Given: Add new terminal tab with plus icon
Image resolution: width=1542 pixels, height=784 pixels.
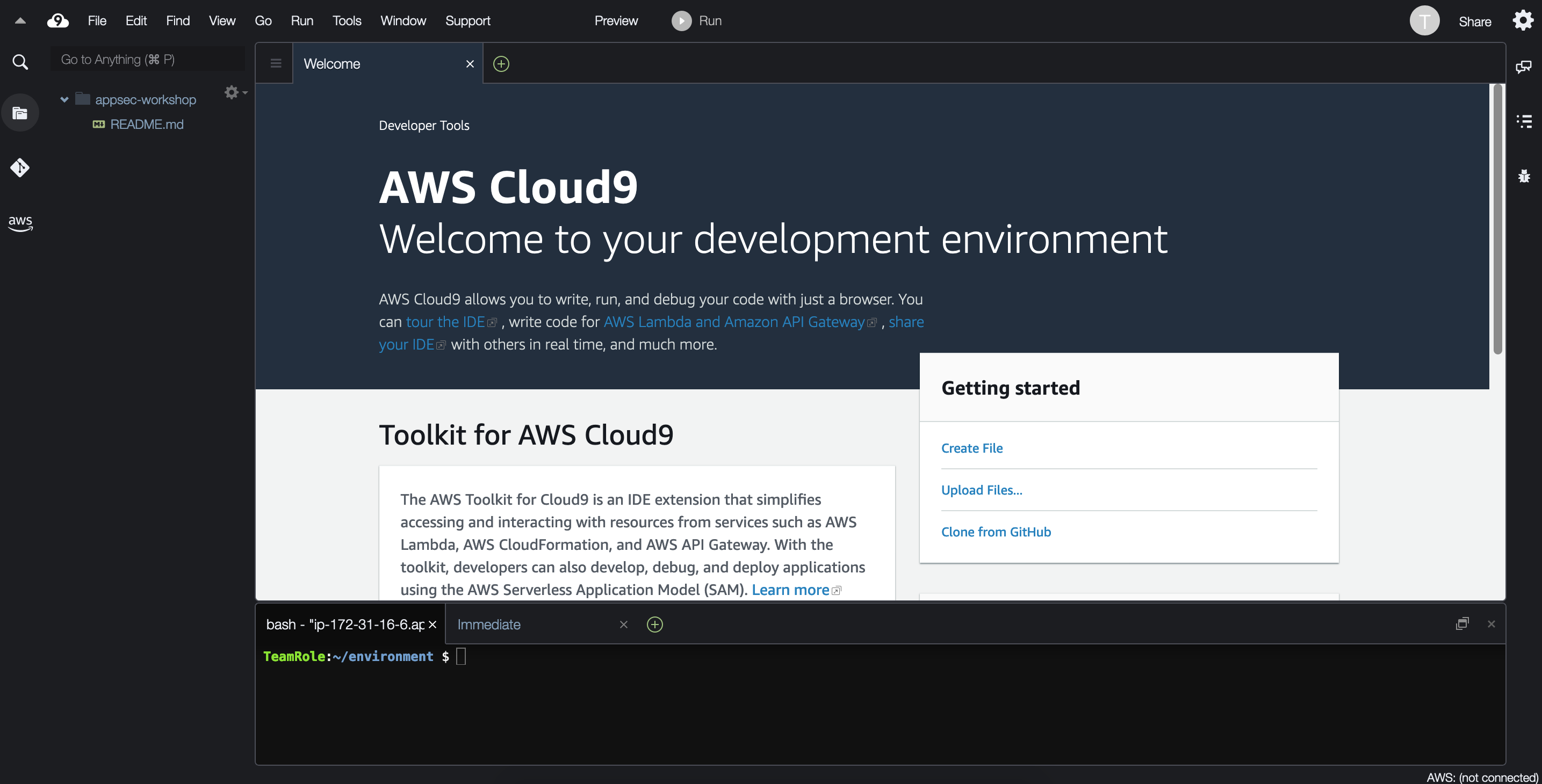Looking at the screenshot, I should coord(655,625).
